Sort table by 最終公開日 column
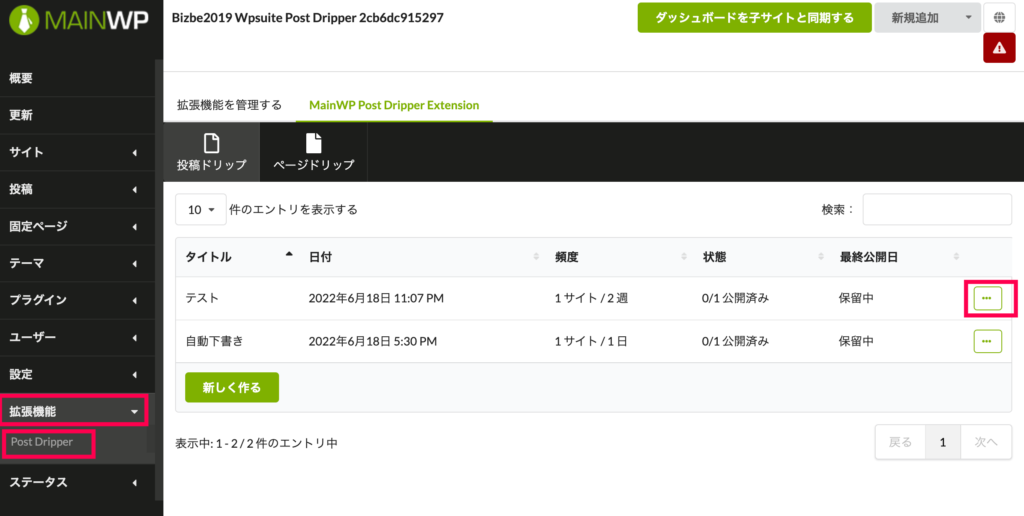 (x=897, y=257)
